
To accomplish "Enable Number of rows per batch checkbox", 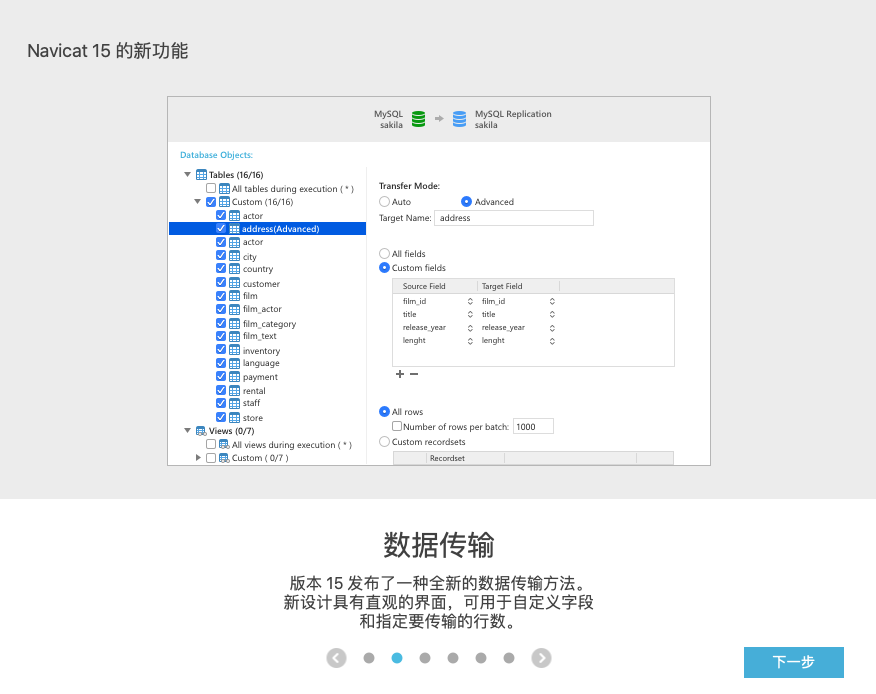I will pos(397,426).
